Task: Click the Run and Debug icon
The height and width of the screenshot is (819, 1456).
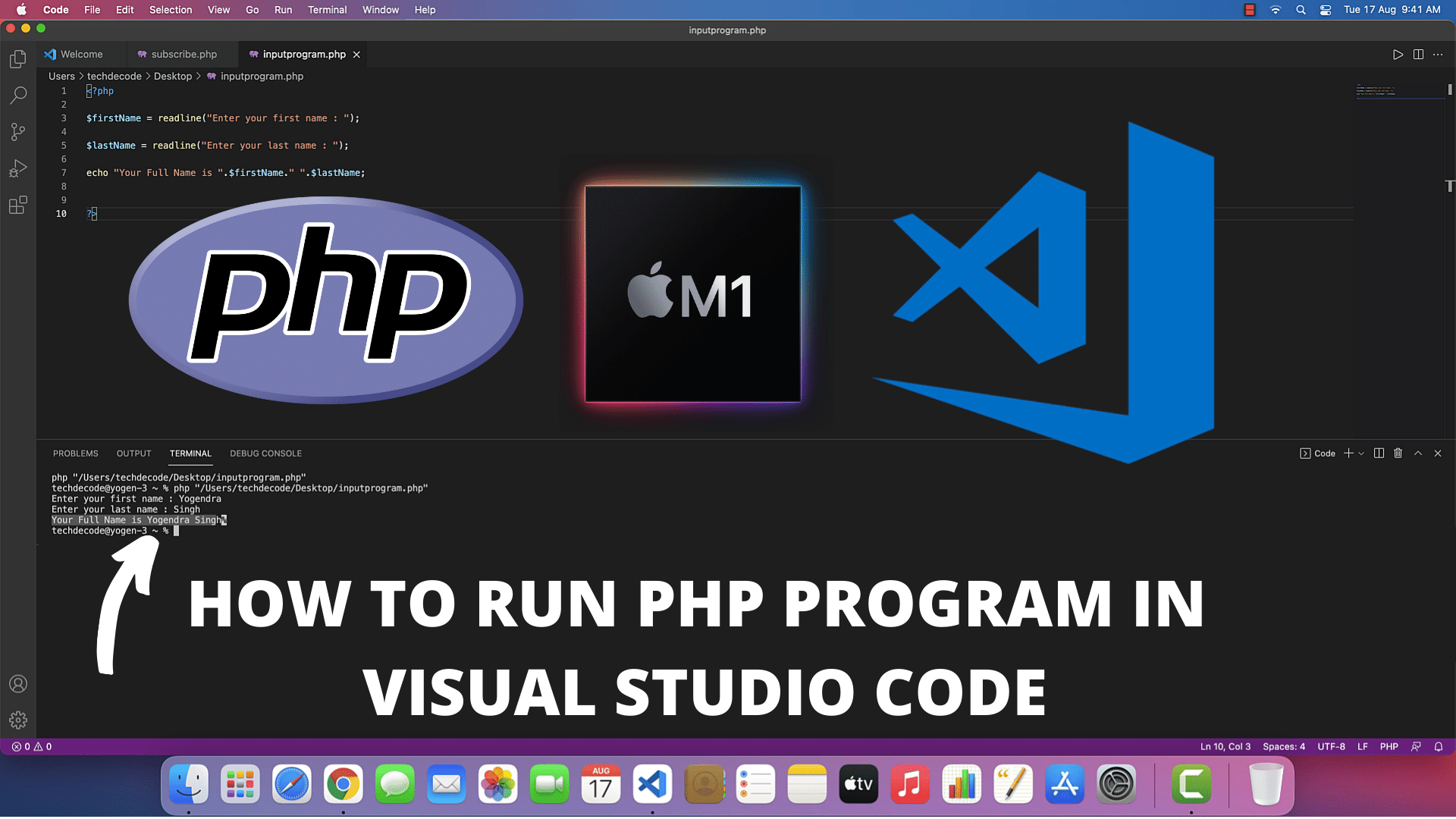Action: [x=18, y=167]
